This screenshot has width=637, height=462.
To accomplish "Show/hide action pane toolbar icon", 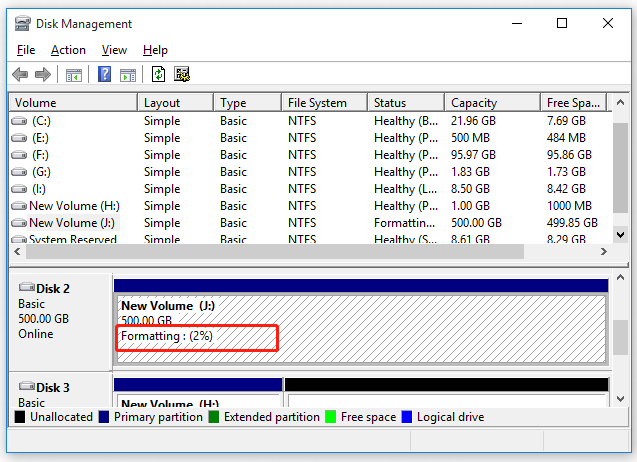I will (x=128, y=75).
